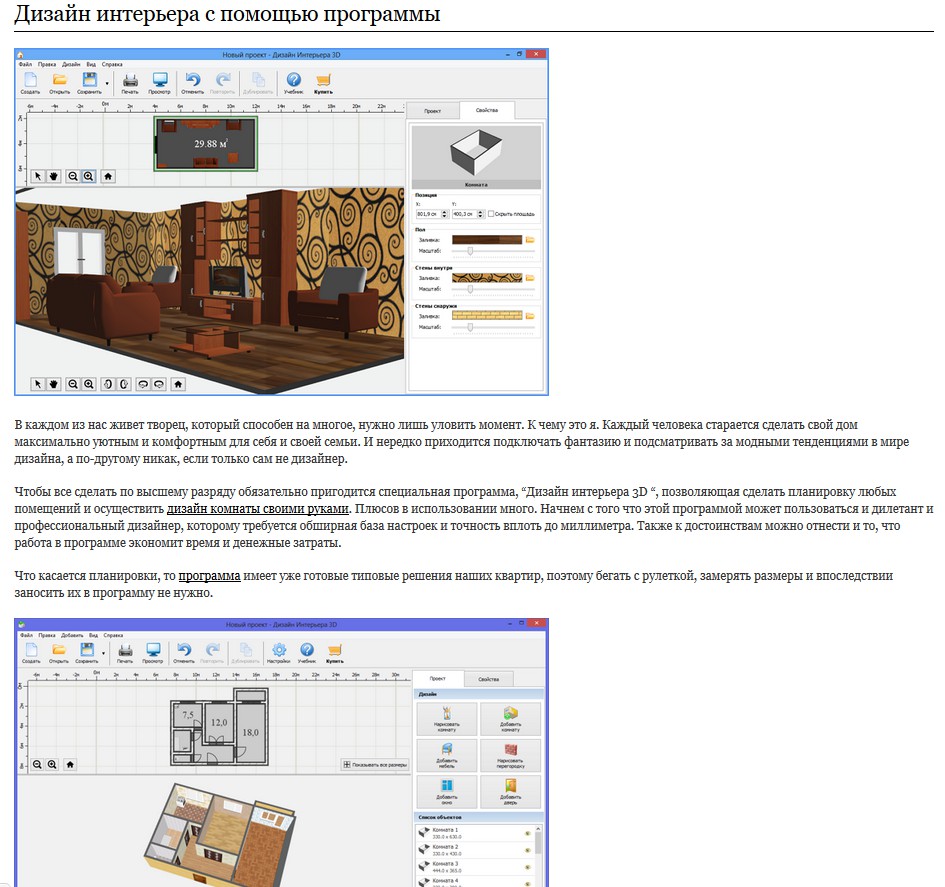
Task: Select hand pan tool on living-room 2D plan
Action: point(54,176)
